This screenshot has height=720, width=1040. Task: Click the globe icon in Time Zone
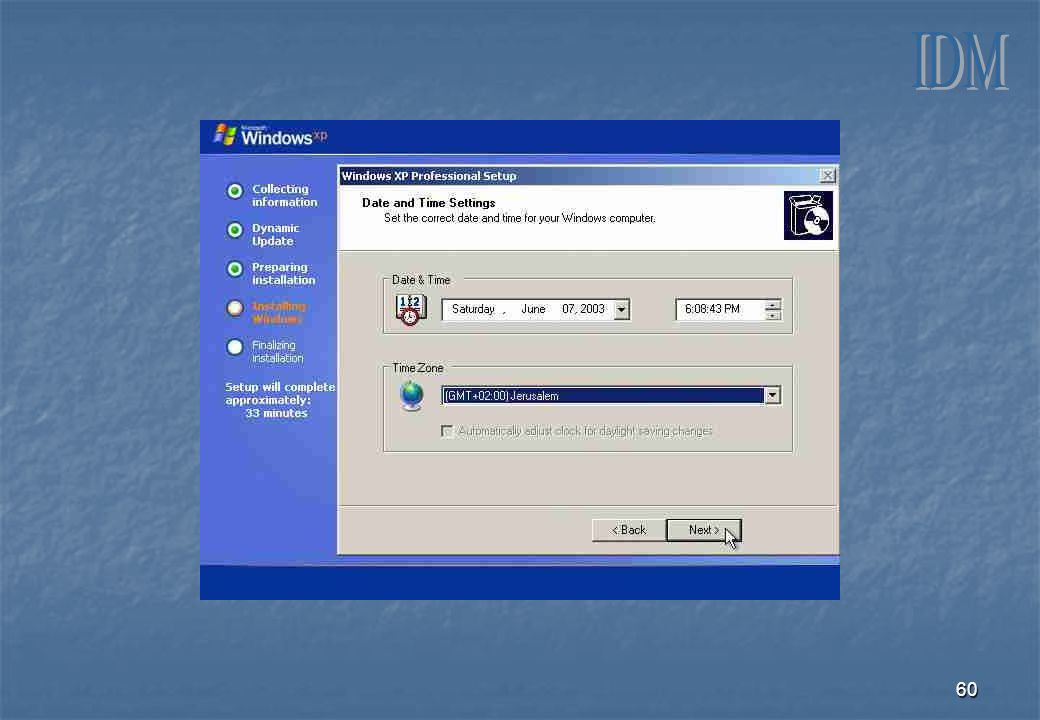pyautogui.click(x=412, y=396)
